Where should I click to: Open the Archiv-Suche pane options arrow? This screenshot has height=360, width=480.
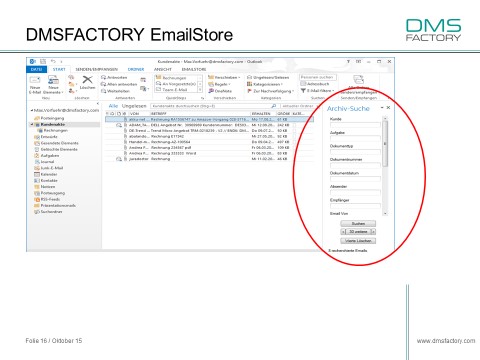pos(382,108)
